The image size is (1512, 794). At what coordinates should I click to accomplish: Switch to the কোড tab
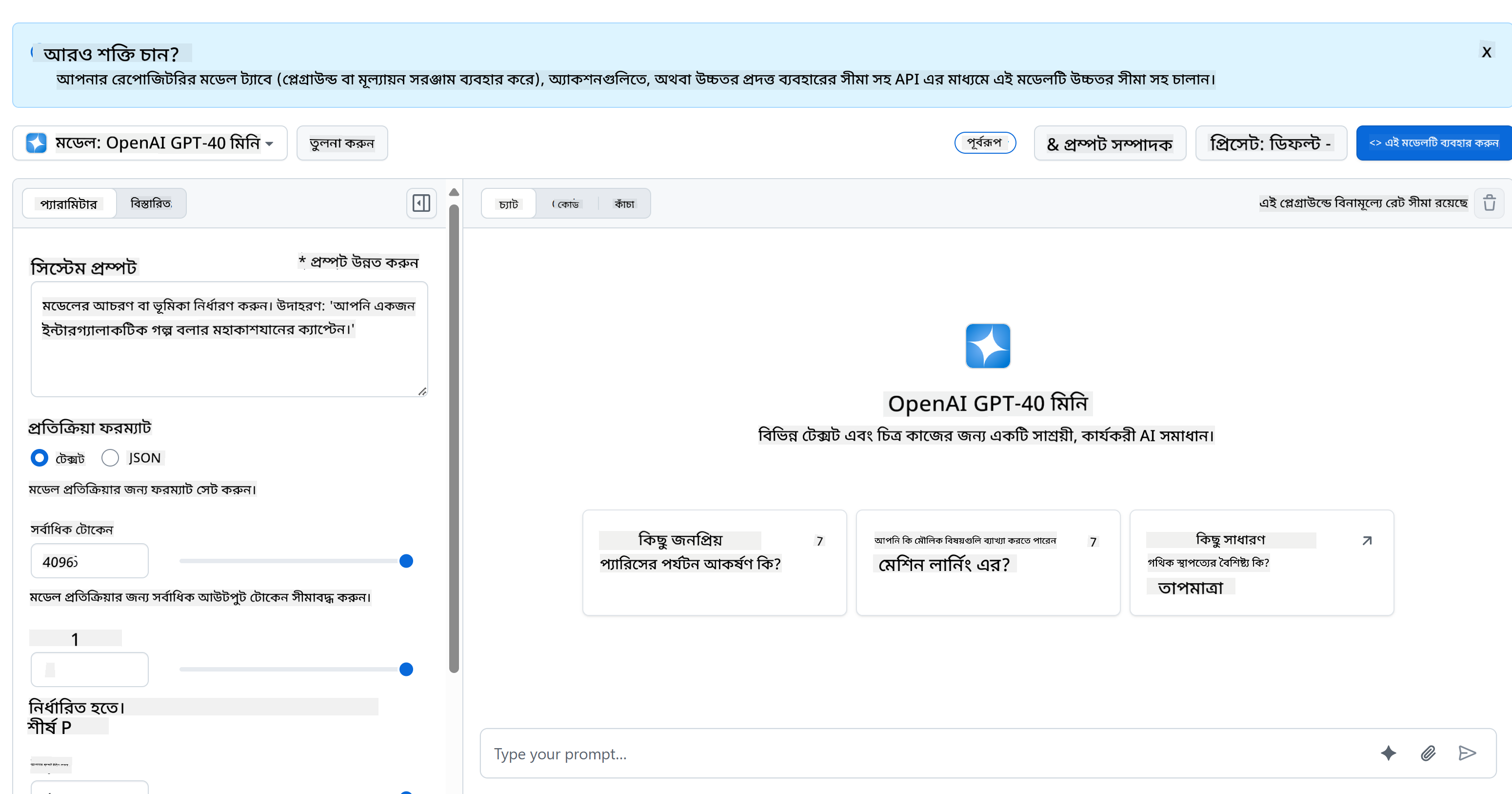click(x=566, y=204)
